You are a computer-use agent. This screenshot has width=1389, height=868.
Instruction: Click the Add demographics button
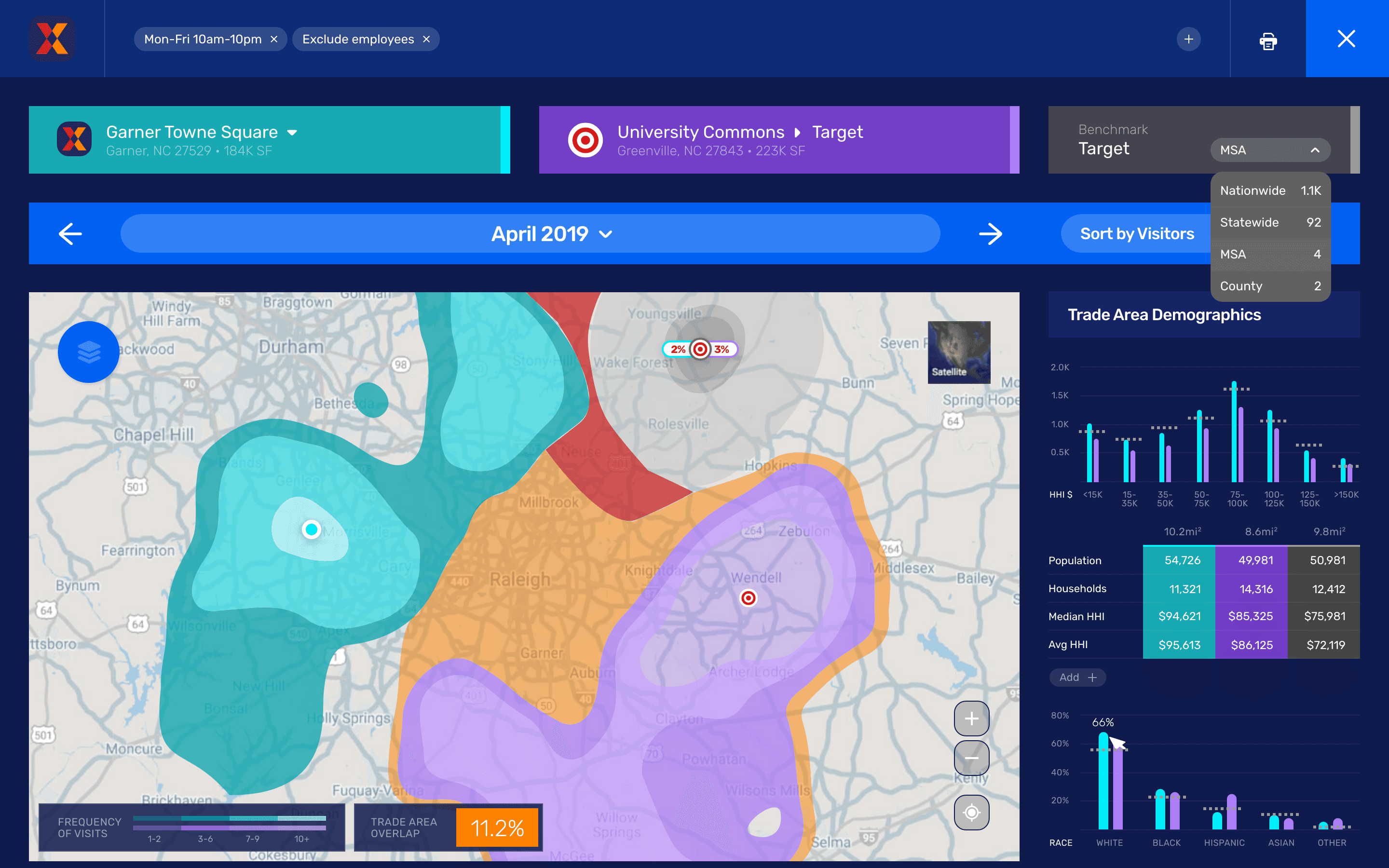coord(1077,678)
